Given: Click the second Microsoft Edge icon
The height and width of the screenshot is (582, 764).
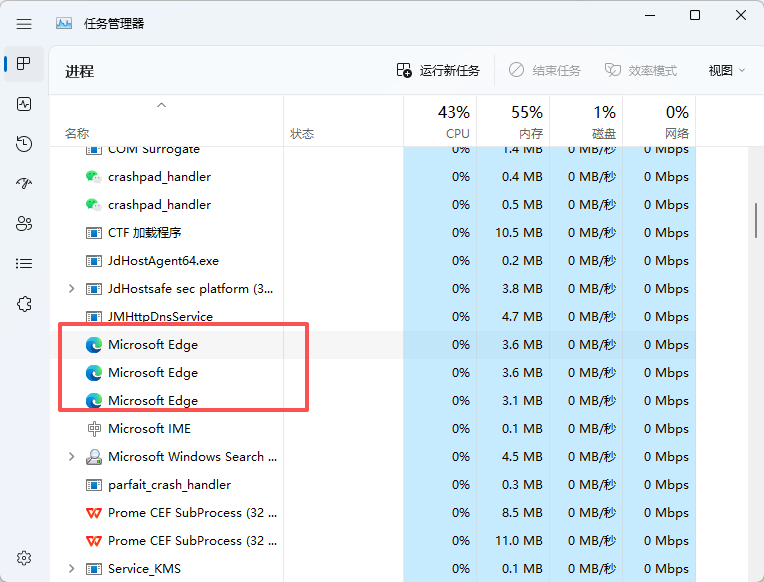Looking at the screenshot, I should point(94,373).
